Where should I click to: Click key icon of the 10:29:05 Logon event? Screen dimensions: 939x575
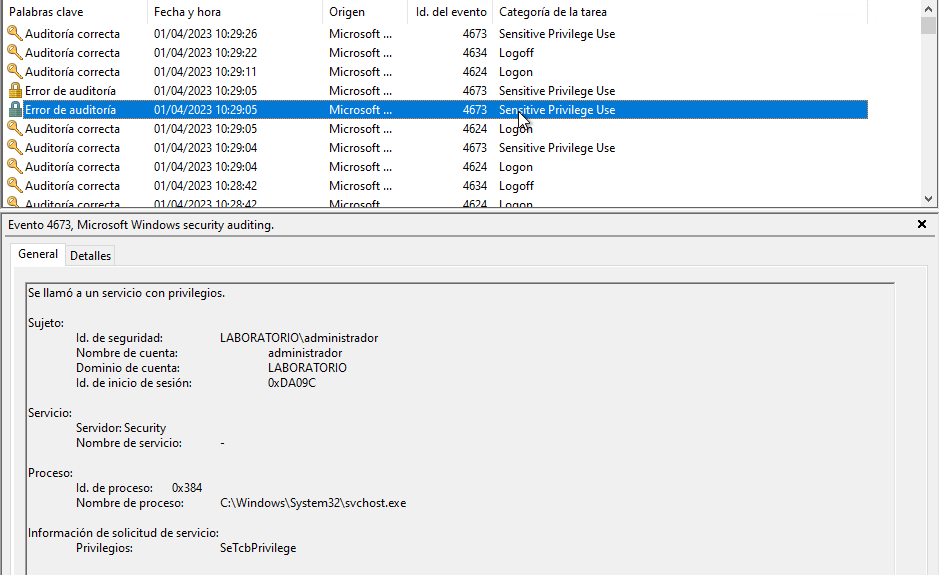[x=15, y=129]
